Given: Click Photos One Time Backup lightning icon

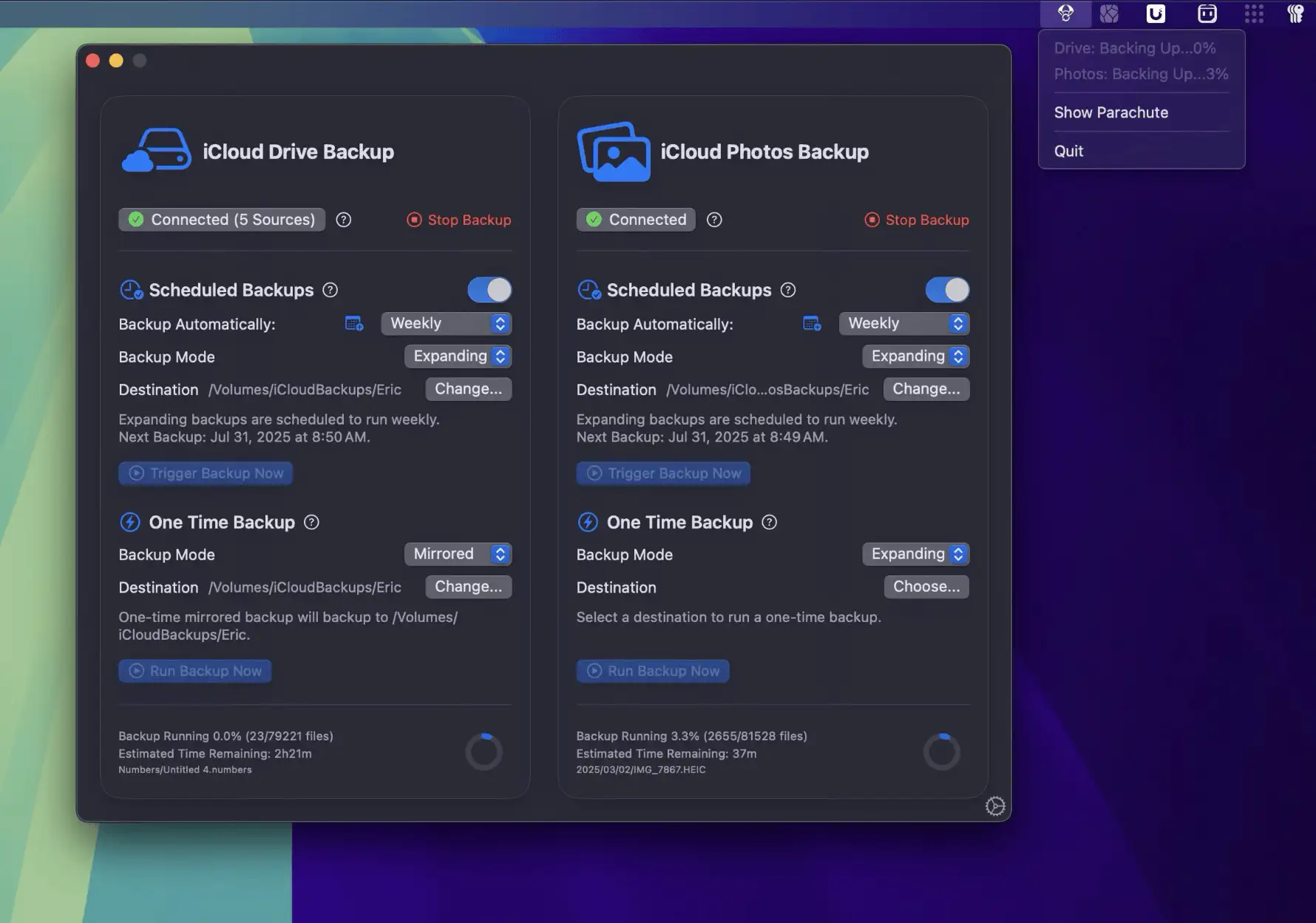Looking at the screenshot, I should (x=588, y=522).
